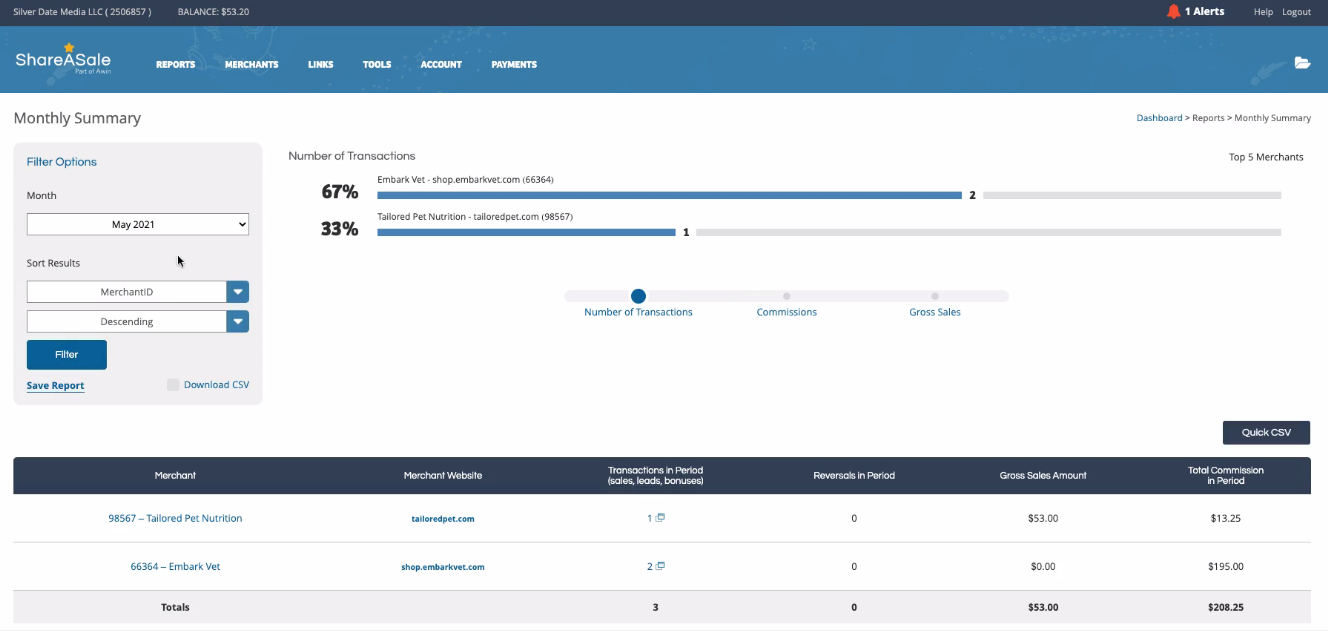Click the BALANCE: $53.20 text
This screenshot has width=1328, height=631.
pyautogui.click(x=213, y=12)
